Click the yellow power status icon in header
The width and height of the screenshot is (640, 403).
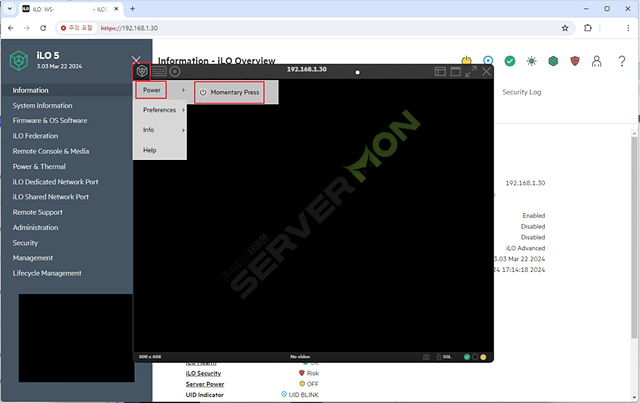pos(466,60)
